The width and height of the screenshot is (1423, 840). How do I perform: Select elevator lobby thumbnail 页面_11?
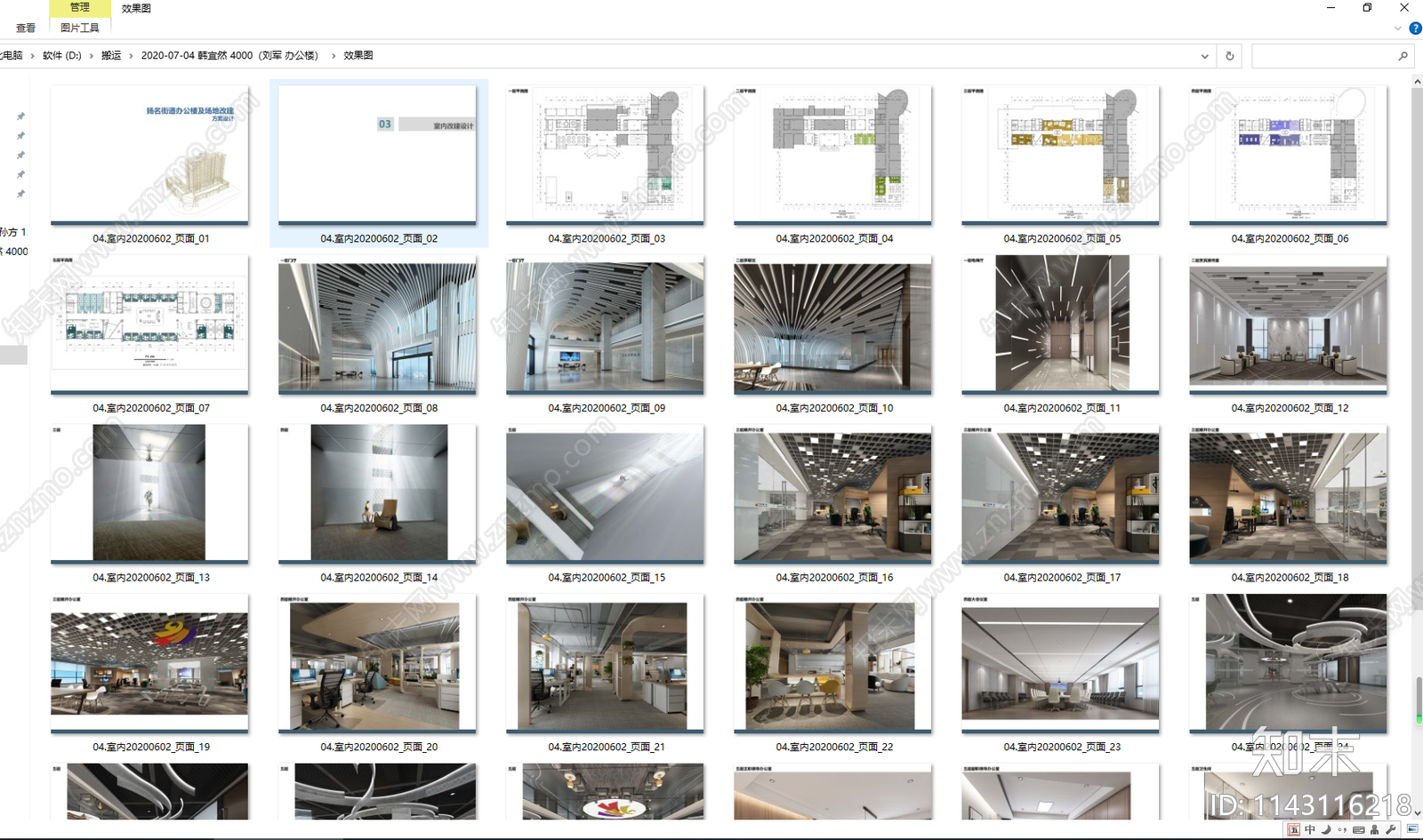(1060, 324)
